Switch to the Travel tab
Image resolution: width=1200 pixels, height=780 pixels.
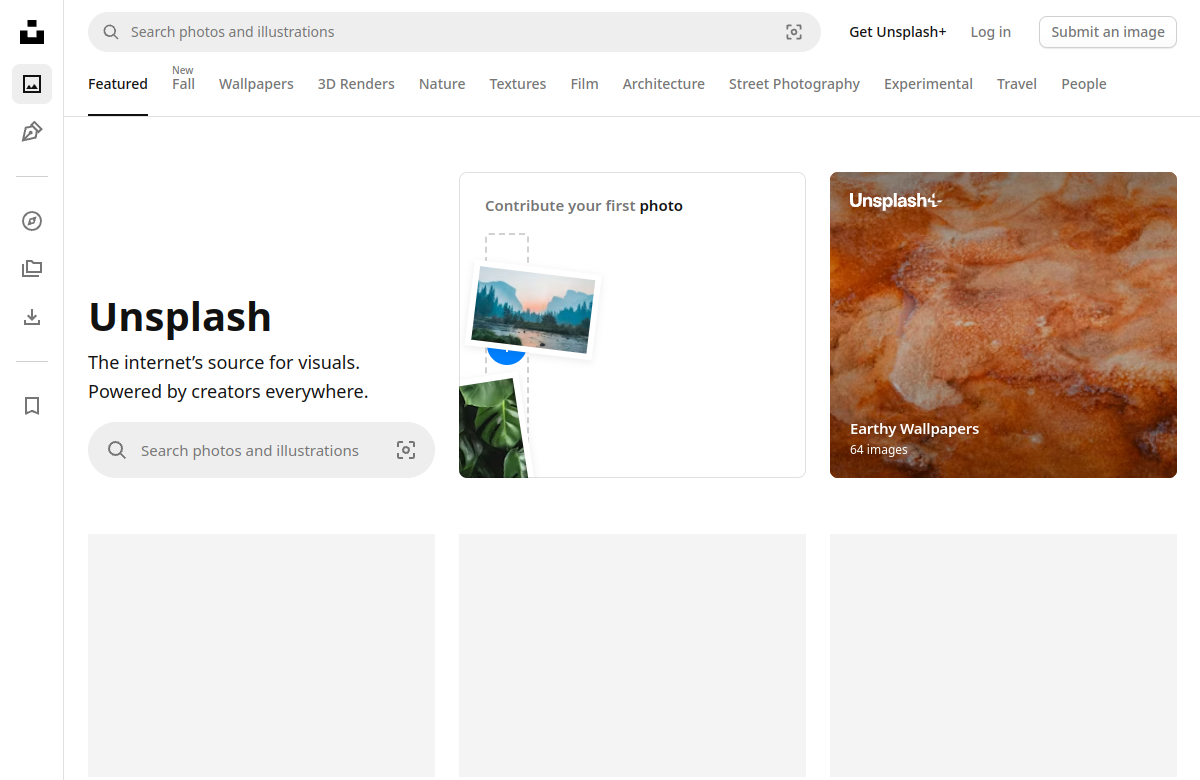click(1017, 84)
